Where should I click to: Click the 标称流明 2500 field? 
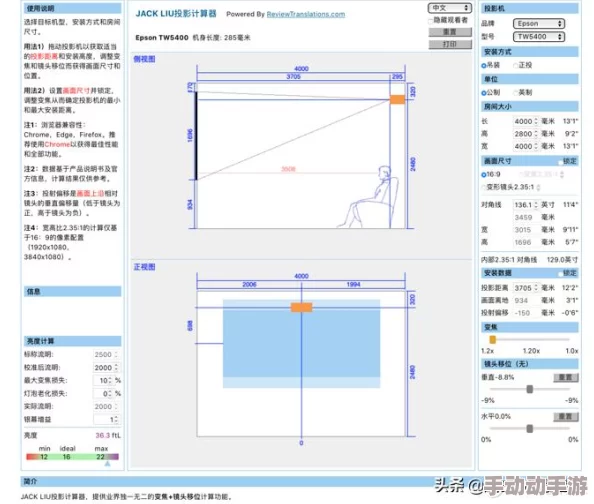pyautogui.click(x=106, y=355)
